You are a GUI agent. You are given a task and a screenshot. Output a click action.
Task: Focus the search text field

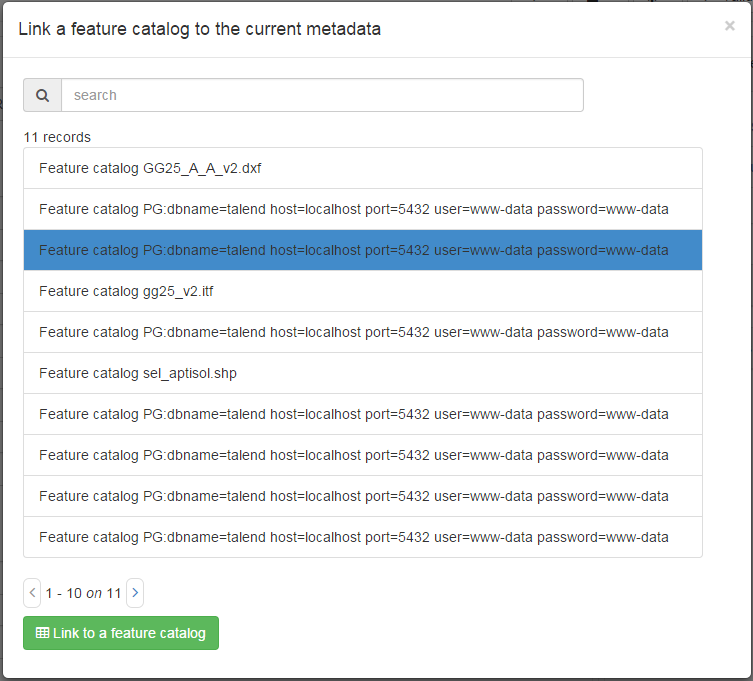click(x=322, y=95)
